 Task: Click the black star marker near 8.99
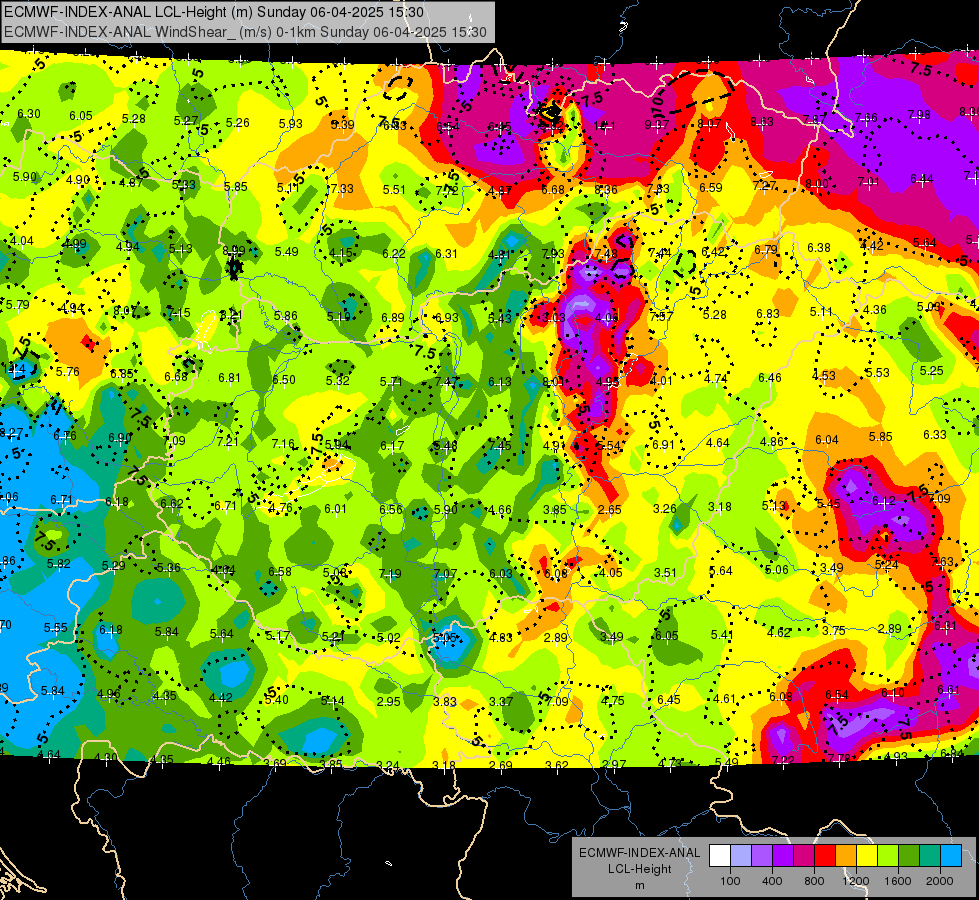point(234,268)
